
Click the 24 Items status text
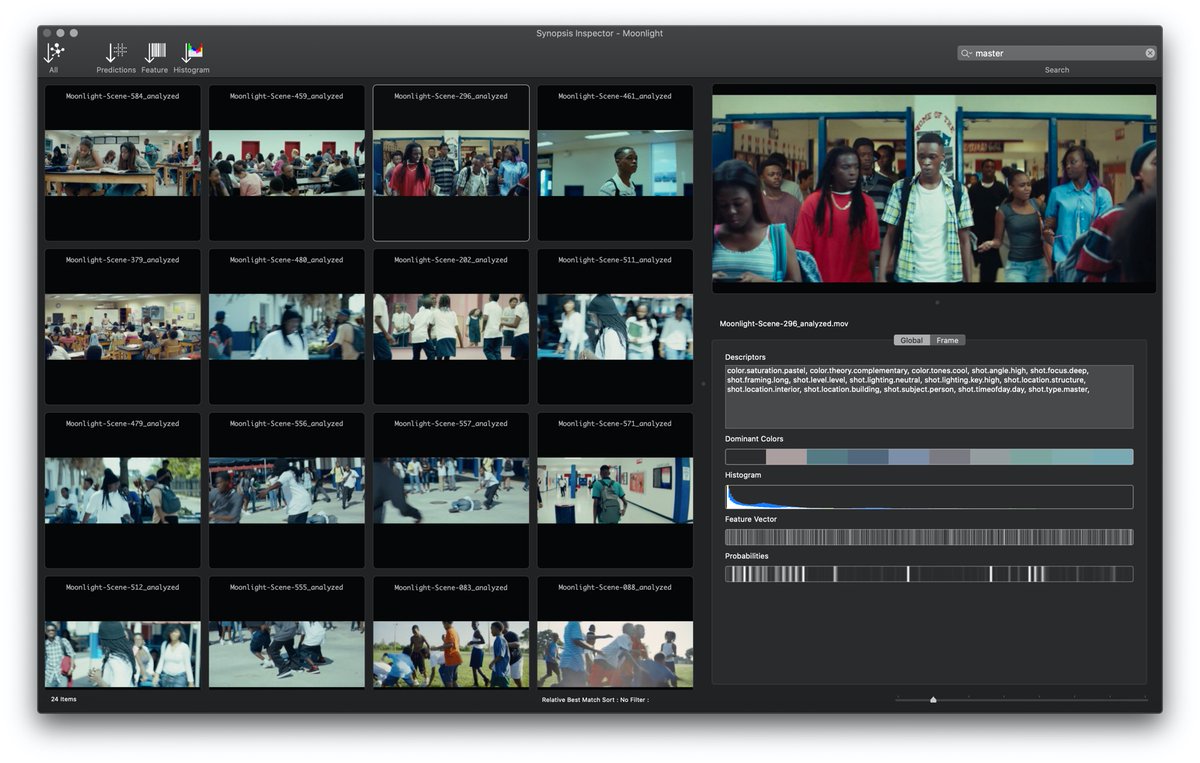pos(63,699)
